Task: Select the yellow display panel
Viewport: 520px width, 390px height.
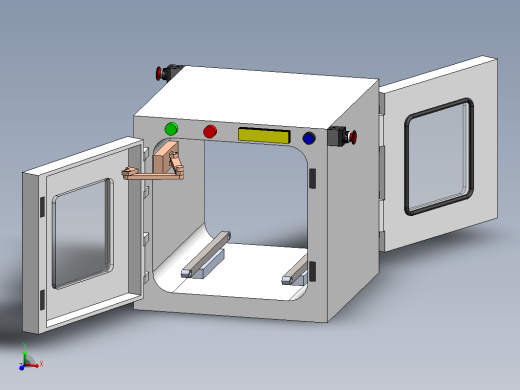Action: [x=264, y=135]
